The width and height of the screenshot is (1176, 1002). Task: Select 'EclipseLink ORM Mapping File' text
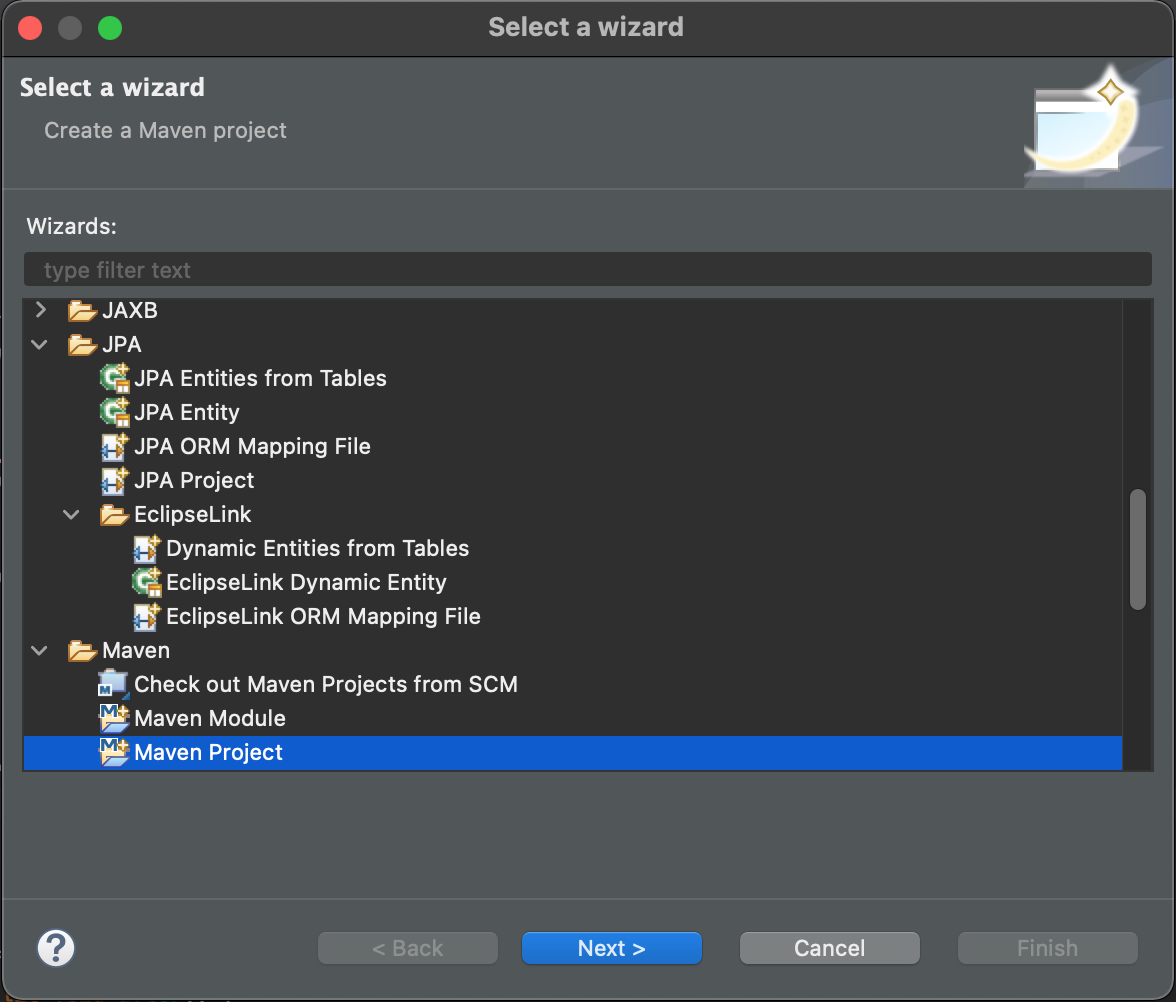323,616
